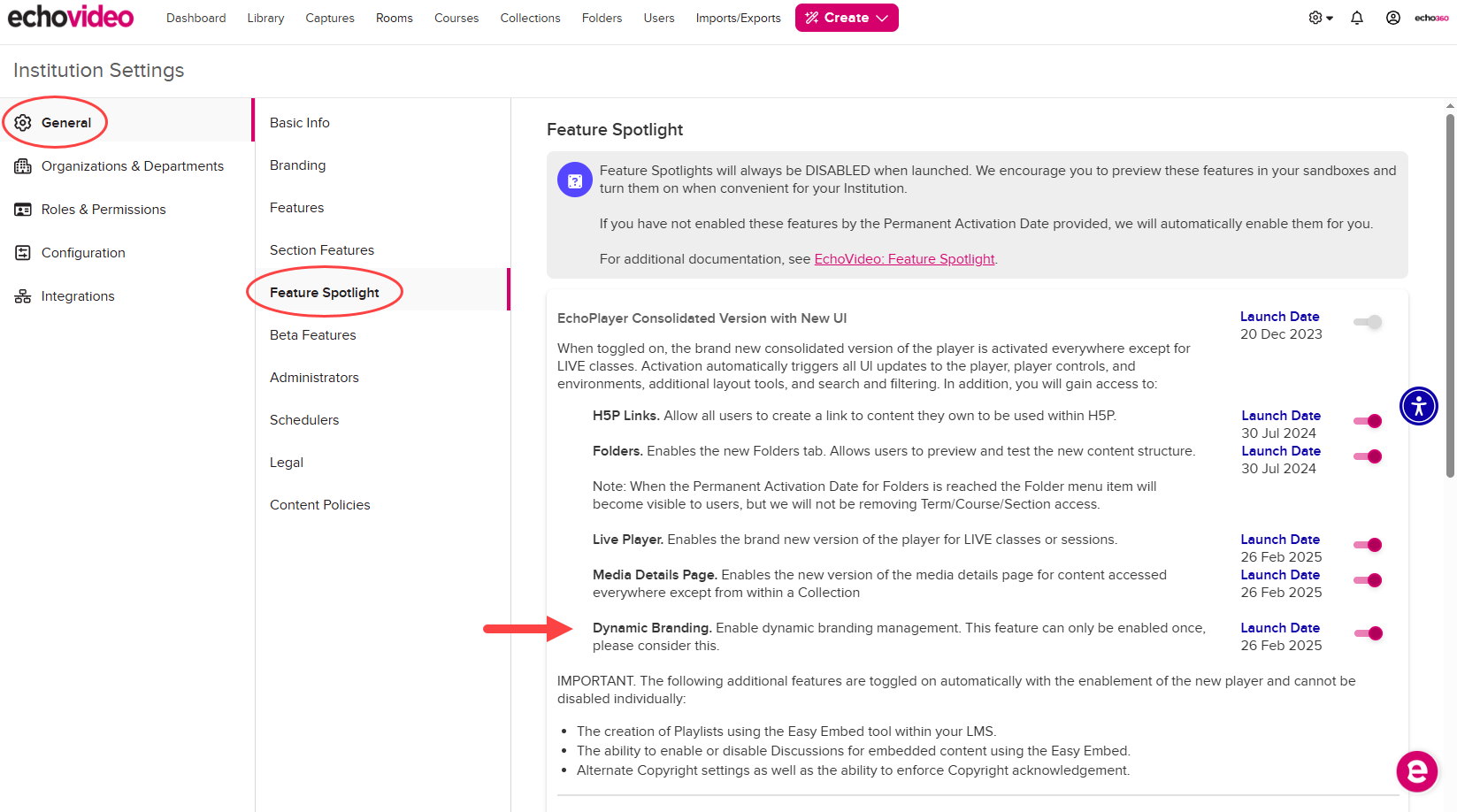Open the notifications bell
Screen dimensions: 1457x812
[x=1357, y=18]
